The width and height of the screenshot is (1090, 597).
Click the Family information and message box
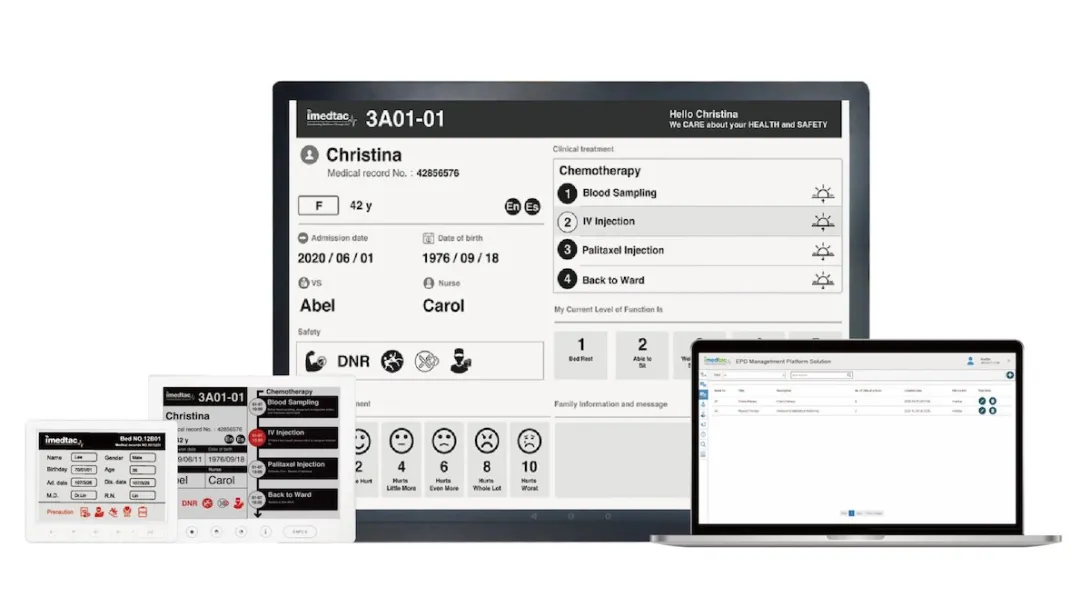click(623, 459)
